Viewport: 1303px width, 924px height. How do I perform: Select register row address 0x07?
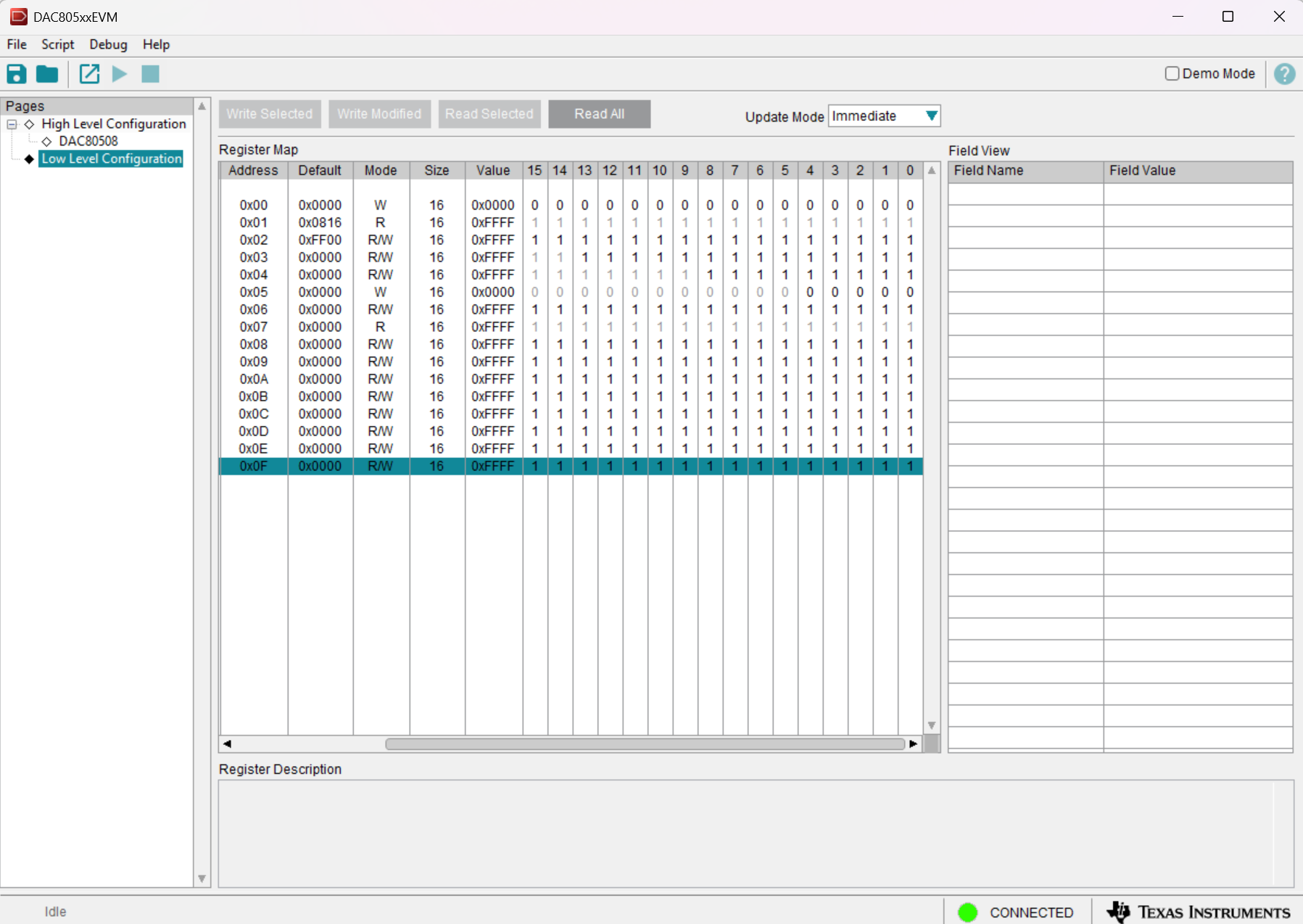[571, 327]
